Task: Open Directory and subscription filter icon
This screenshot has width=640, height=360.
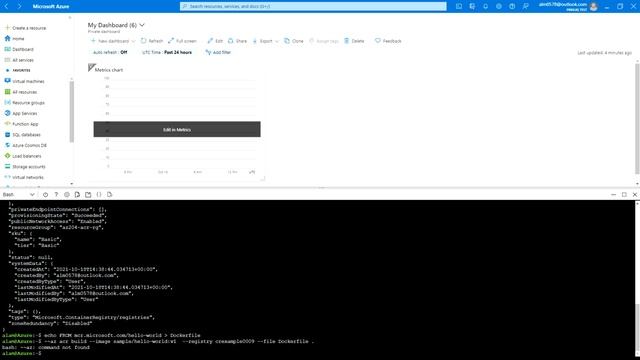Action: [x=472, y=7]
